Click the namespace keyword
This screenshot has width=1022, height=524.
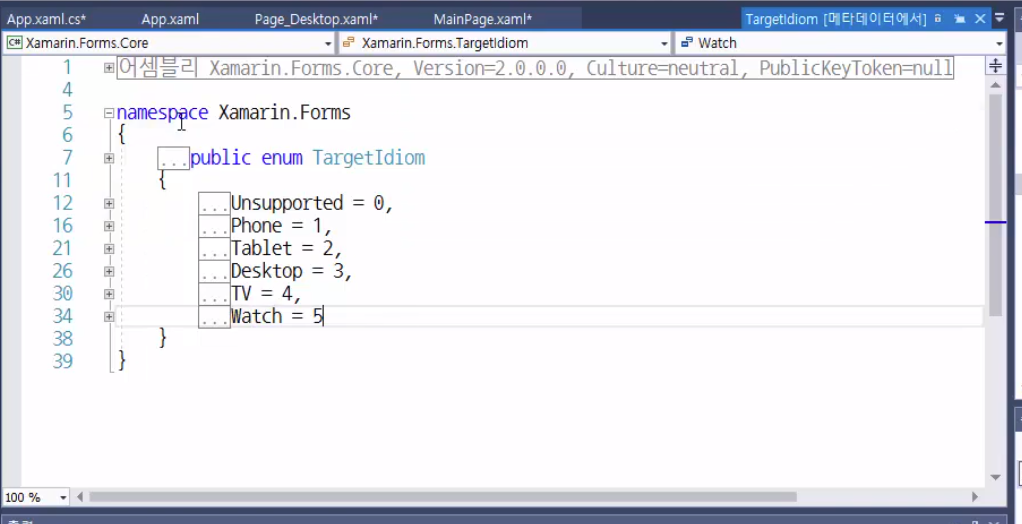point(162,113)
